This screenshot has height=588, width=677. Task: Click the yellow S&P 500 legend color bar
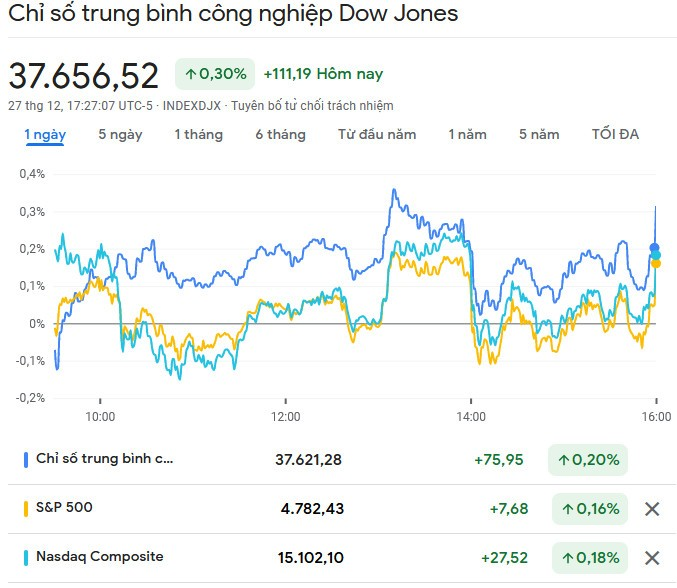tap(26, 508)
